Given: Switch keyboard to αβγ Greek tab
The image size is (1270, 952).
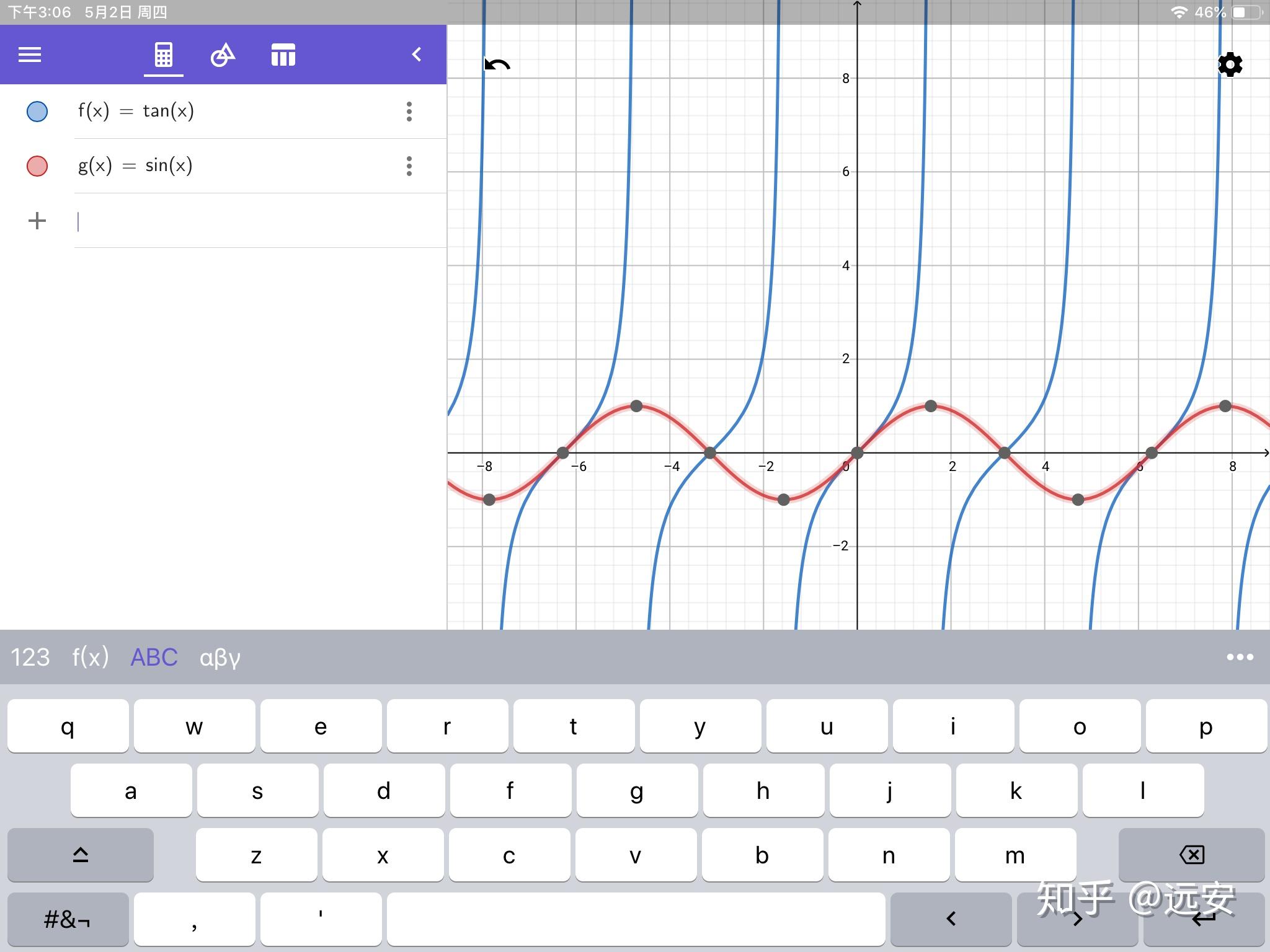Looking at the screenshot, I should pos(220,658).
